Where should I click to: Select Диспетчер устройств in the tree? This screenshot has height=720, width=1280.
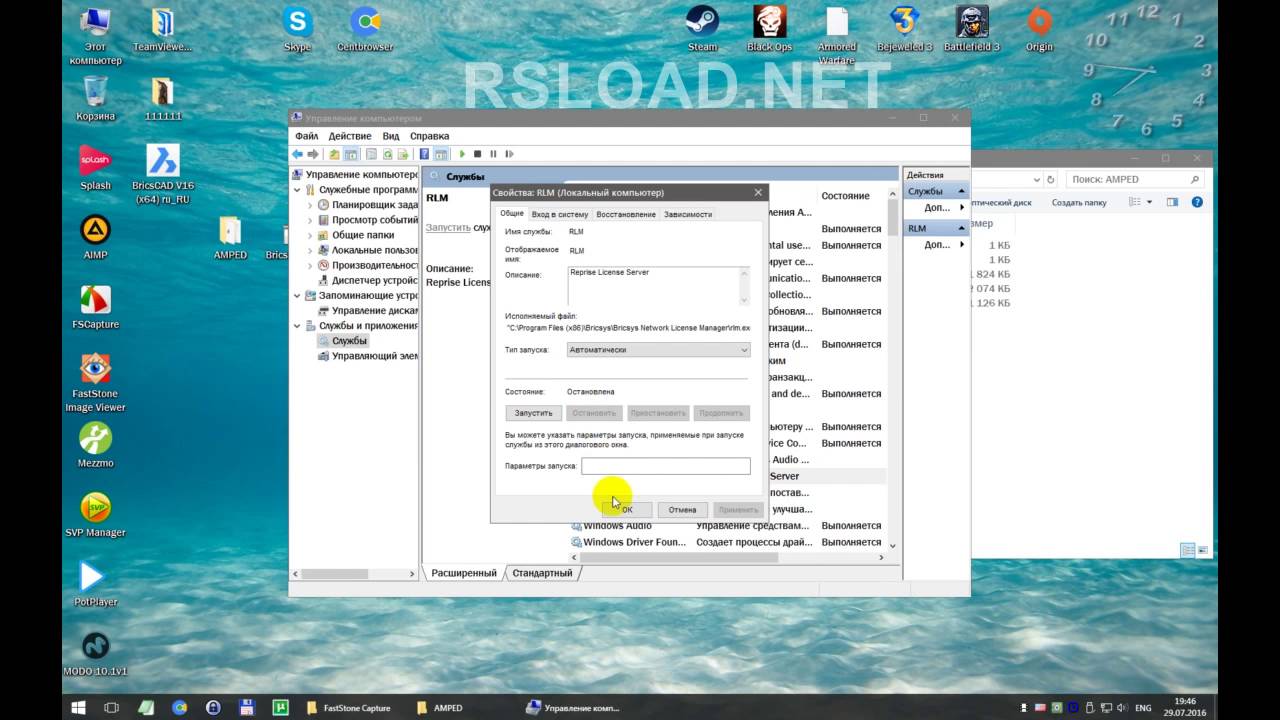tap(374, 280)
